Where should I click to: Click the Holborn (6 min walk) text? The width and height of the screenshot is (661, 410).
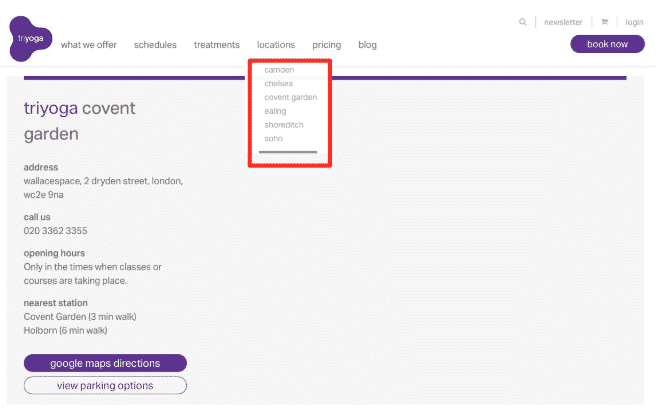tap(65, 330)
